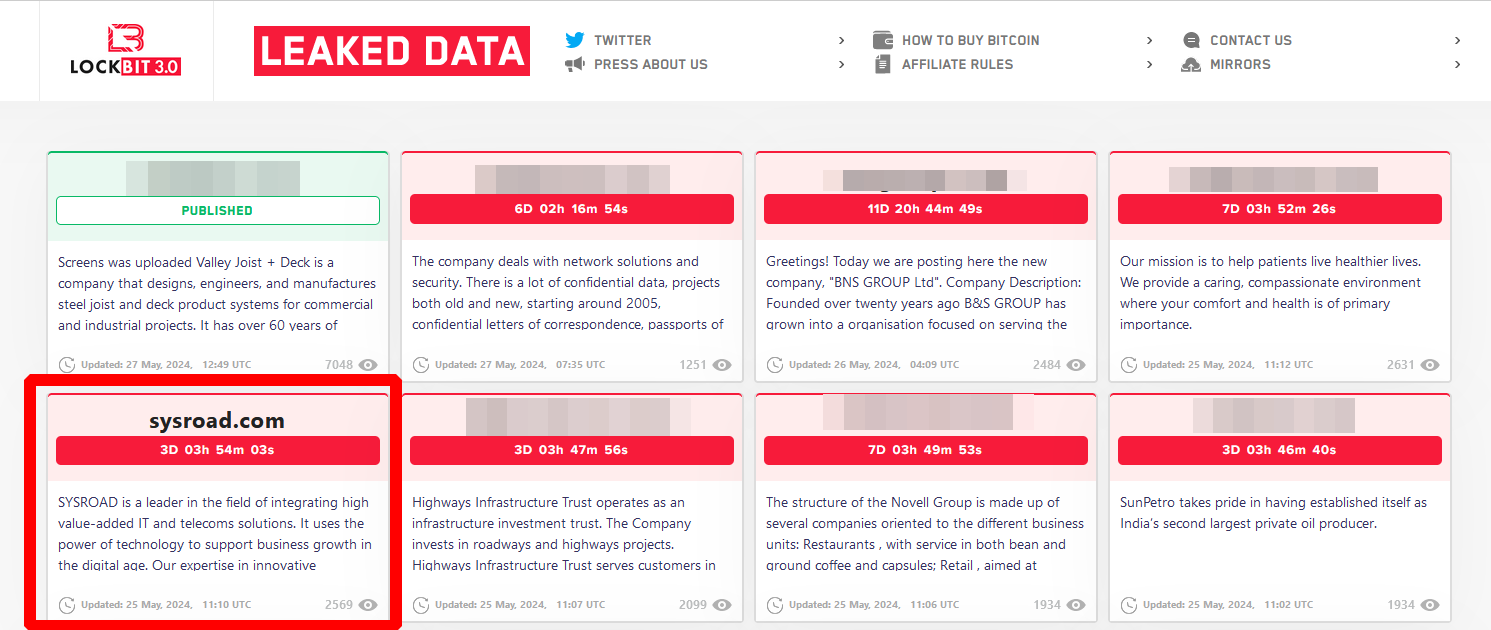Viewport: 1491px width, 630px height.
Task: Click the Leaked Data red banner
Action: point(391,52)
